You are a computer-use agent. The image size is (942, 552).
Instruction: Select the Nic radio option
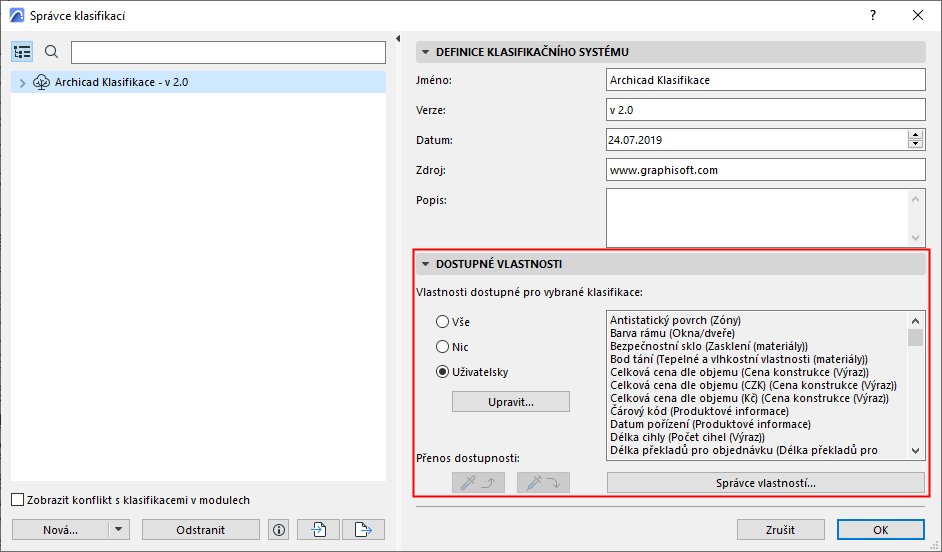(x=443, y=347)
